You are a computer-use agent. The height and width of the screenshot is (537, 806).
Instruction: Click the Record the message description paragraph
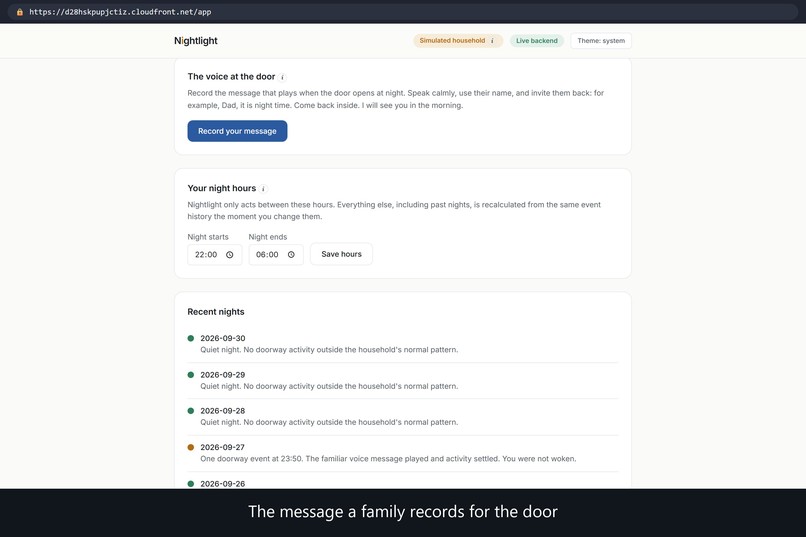(x=396, y=99)
